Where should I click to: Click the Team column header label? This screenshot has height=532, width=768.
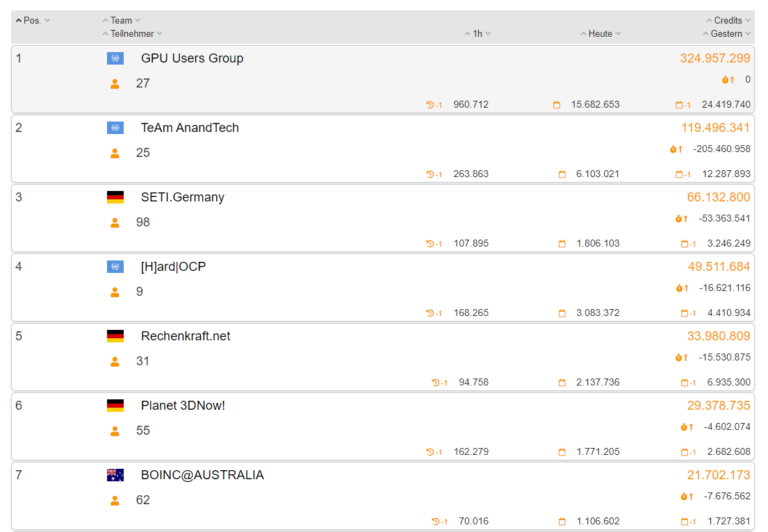pyautogui.click(x=121, y=21)
